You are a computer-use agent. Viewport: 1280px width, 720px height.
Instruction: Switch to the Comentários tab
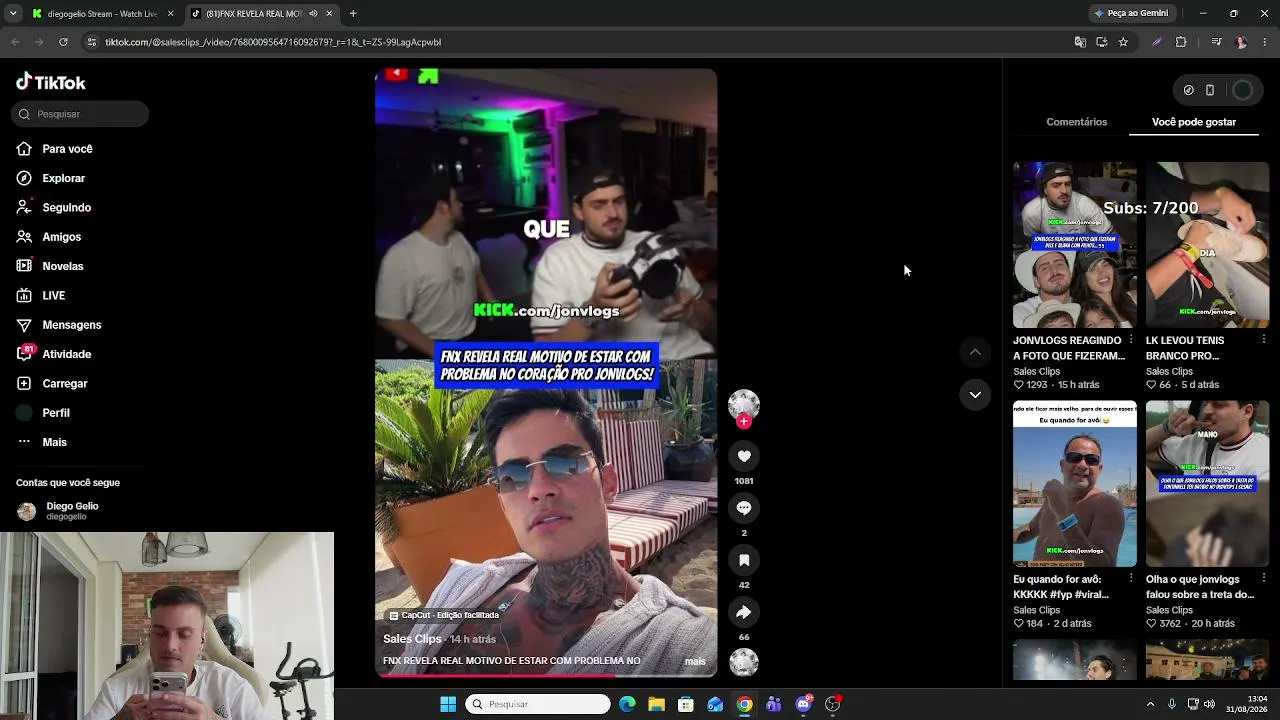[1076, 122]
